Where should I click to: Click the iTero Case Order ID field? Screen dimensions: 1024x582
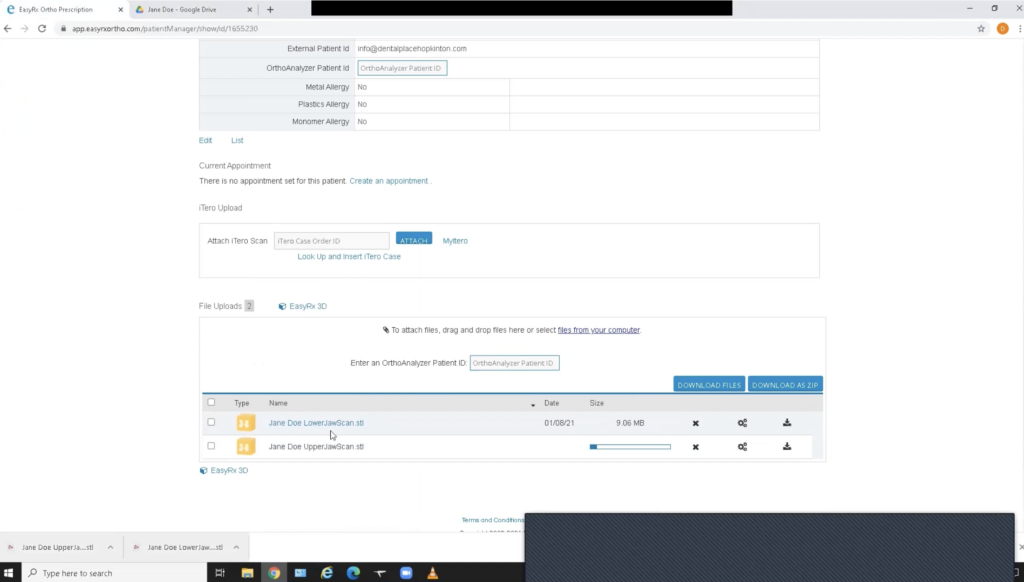[331, 241]
